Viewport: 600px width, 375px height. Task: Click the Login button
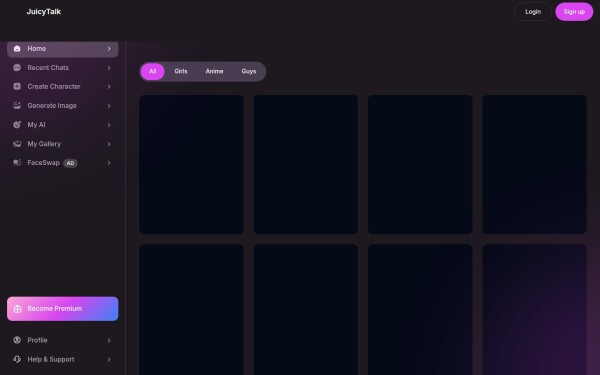533,12
